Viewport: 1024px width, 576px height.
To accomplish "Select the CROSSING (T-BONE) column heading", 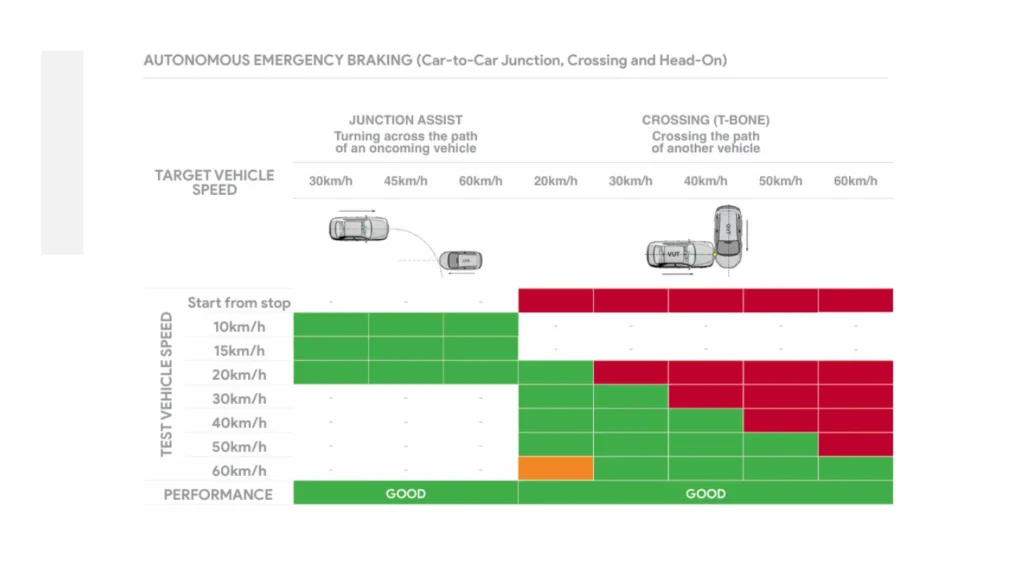I will 705,120.
